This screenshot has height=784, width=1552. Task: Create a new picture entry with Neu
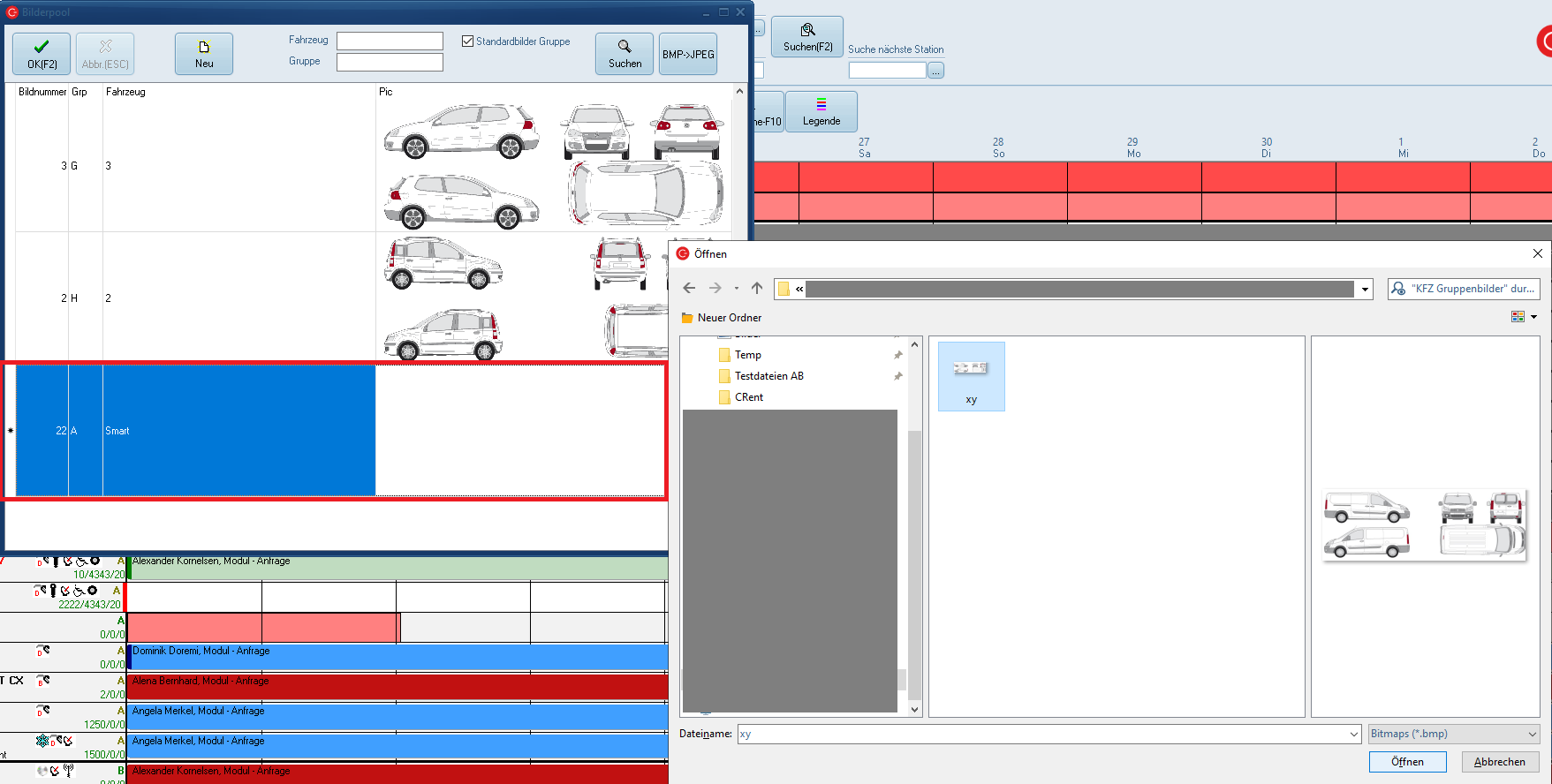point(204,54)
